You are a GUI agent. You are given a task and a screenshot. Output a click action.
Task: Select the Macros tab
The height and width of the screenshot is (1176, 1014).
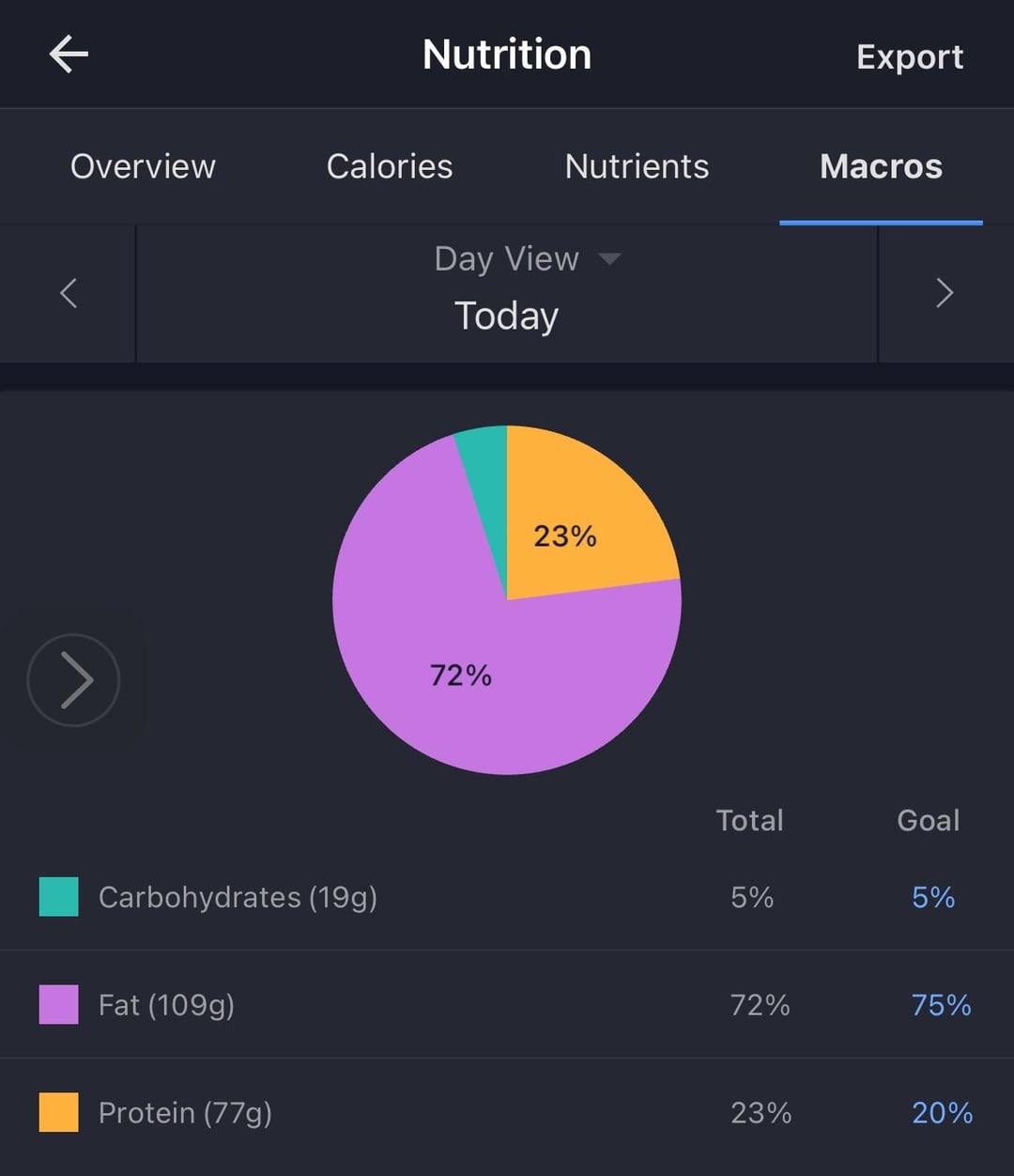(x=881, y=167)
